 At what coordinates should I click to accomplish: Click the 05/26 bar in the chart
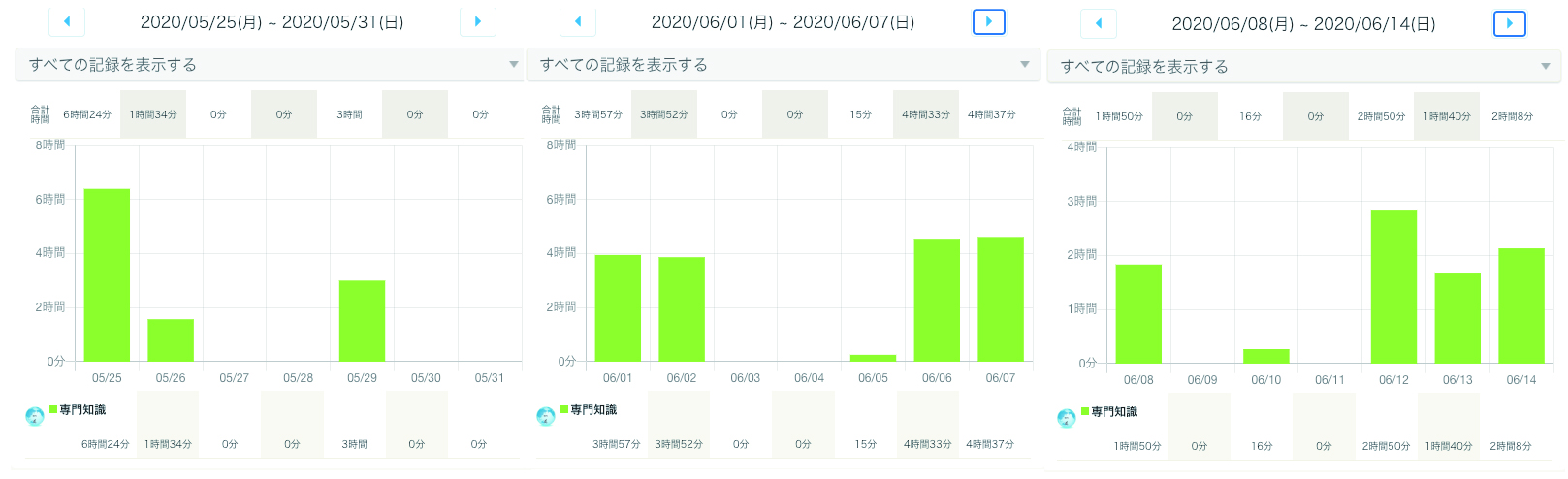click(171, 340)
